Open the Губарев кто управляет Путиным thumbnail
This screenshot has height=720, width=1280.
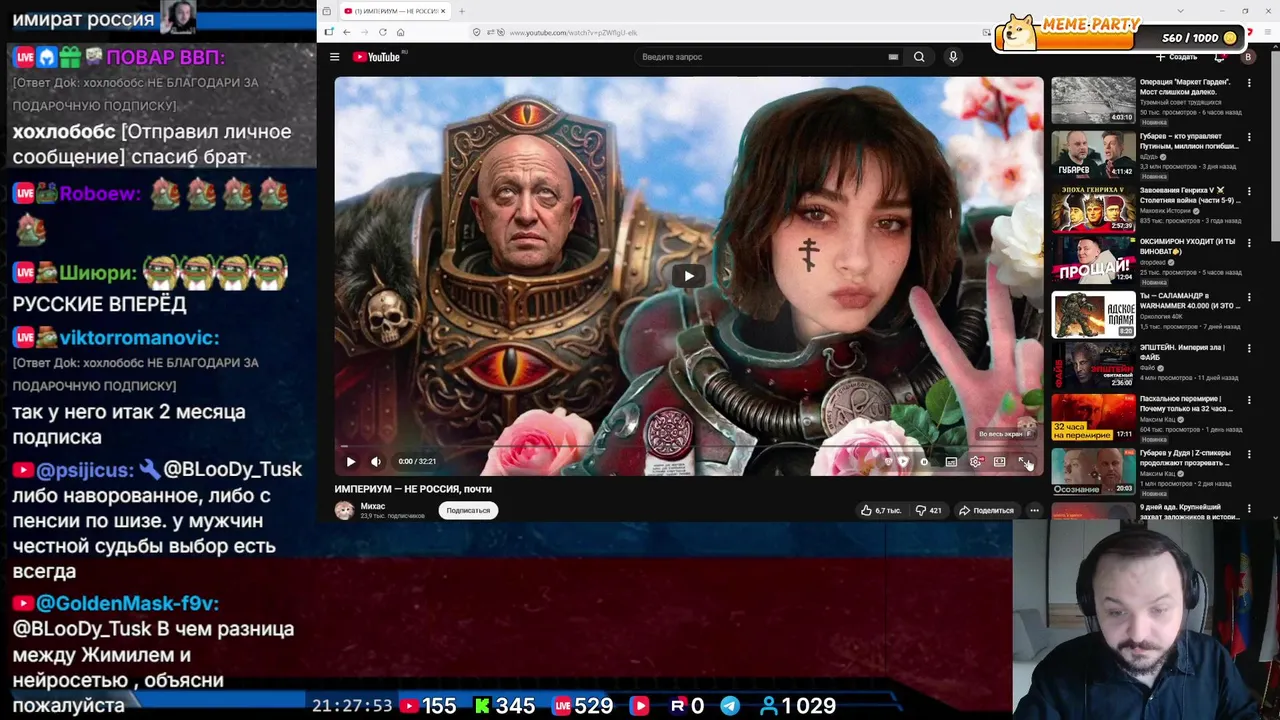point(1093,154)
